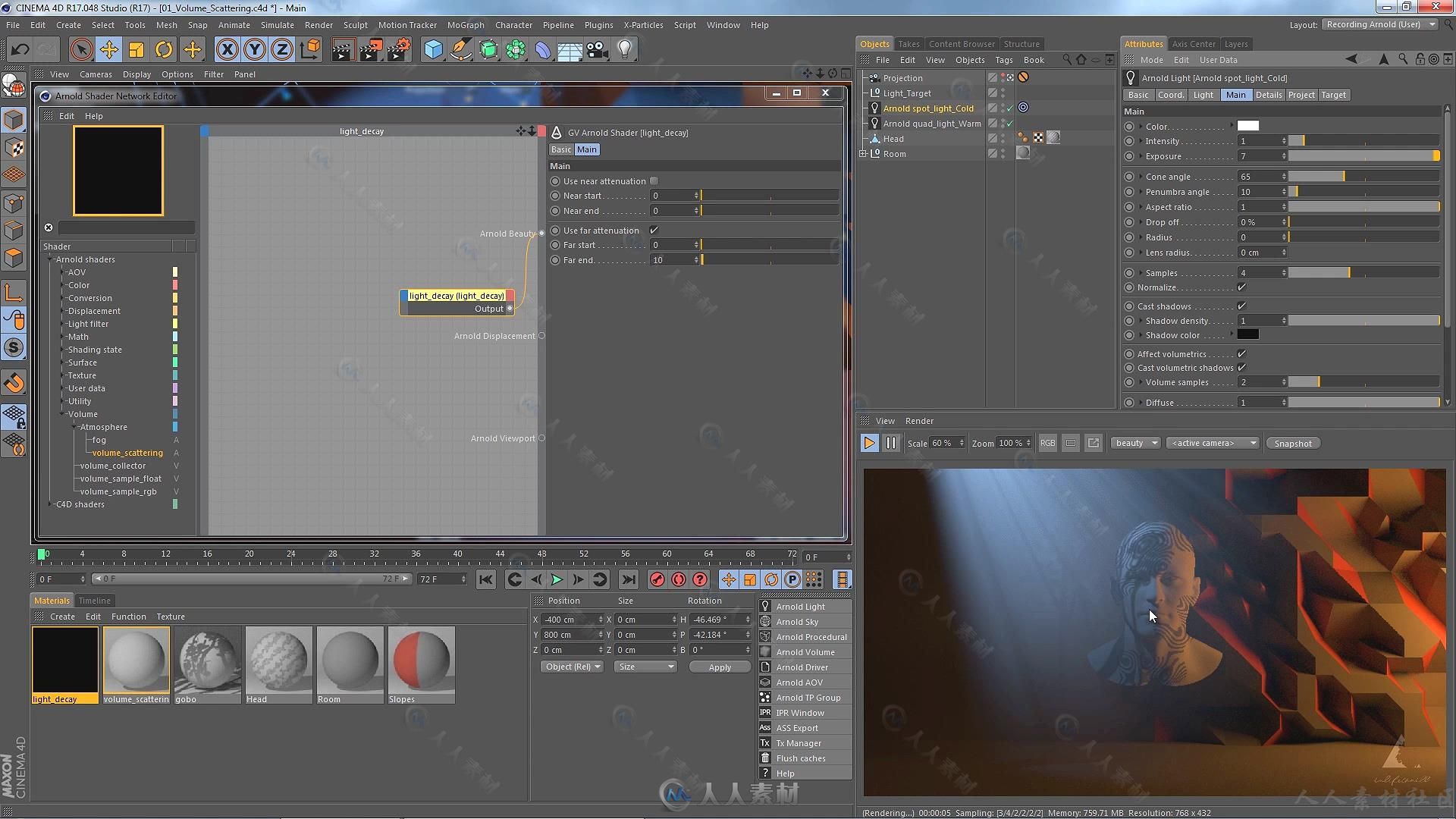Toggle Normalize checkbox in Attributes

coord(1241,287)
